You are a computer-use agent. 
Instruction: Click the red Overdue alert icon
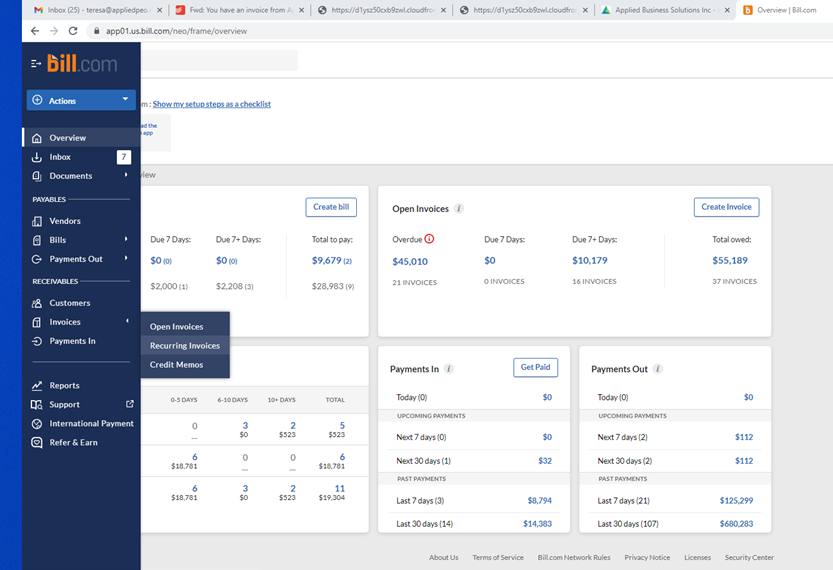429,239
